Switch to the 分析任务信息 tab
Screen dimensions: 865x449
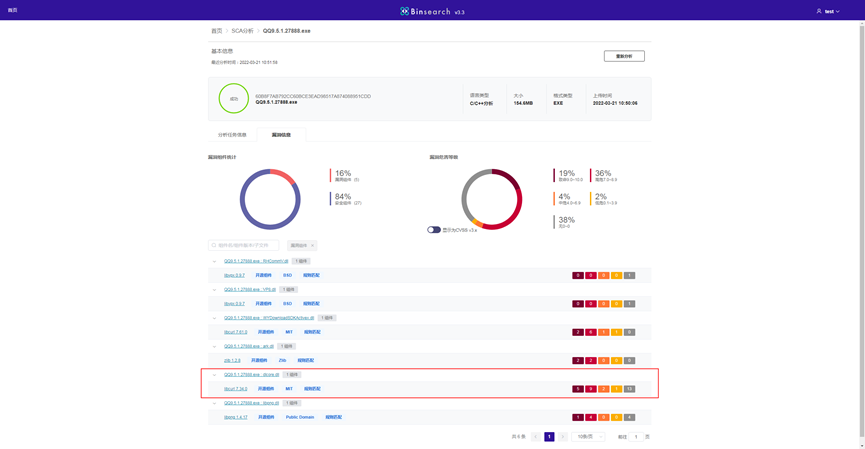point(232,135)
